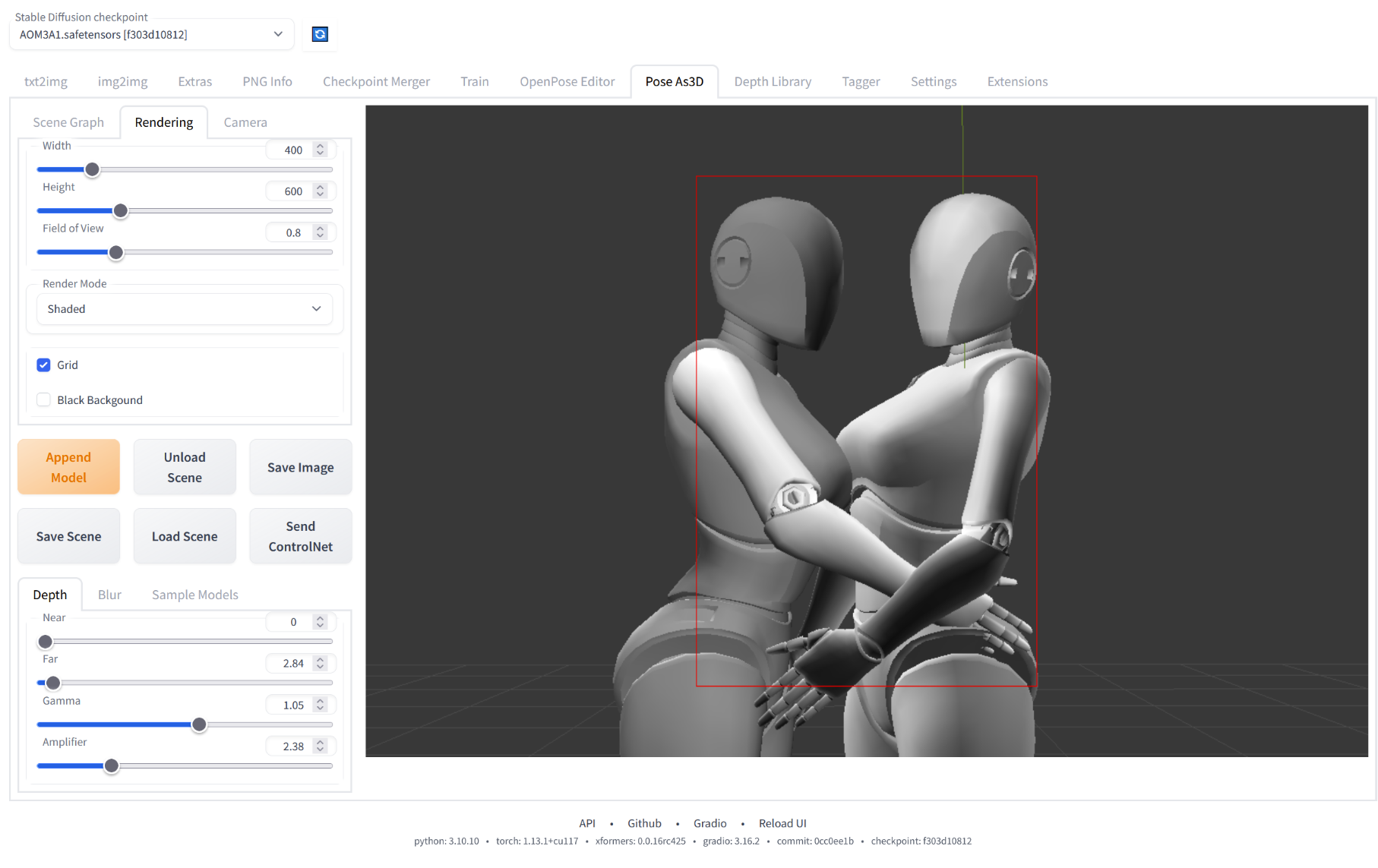Click the Width stepper arrows
1378x868 pixels.
click(x=321, y=150)
